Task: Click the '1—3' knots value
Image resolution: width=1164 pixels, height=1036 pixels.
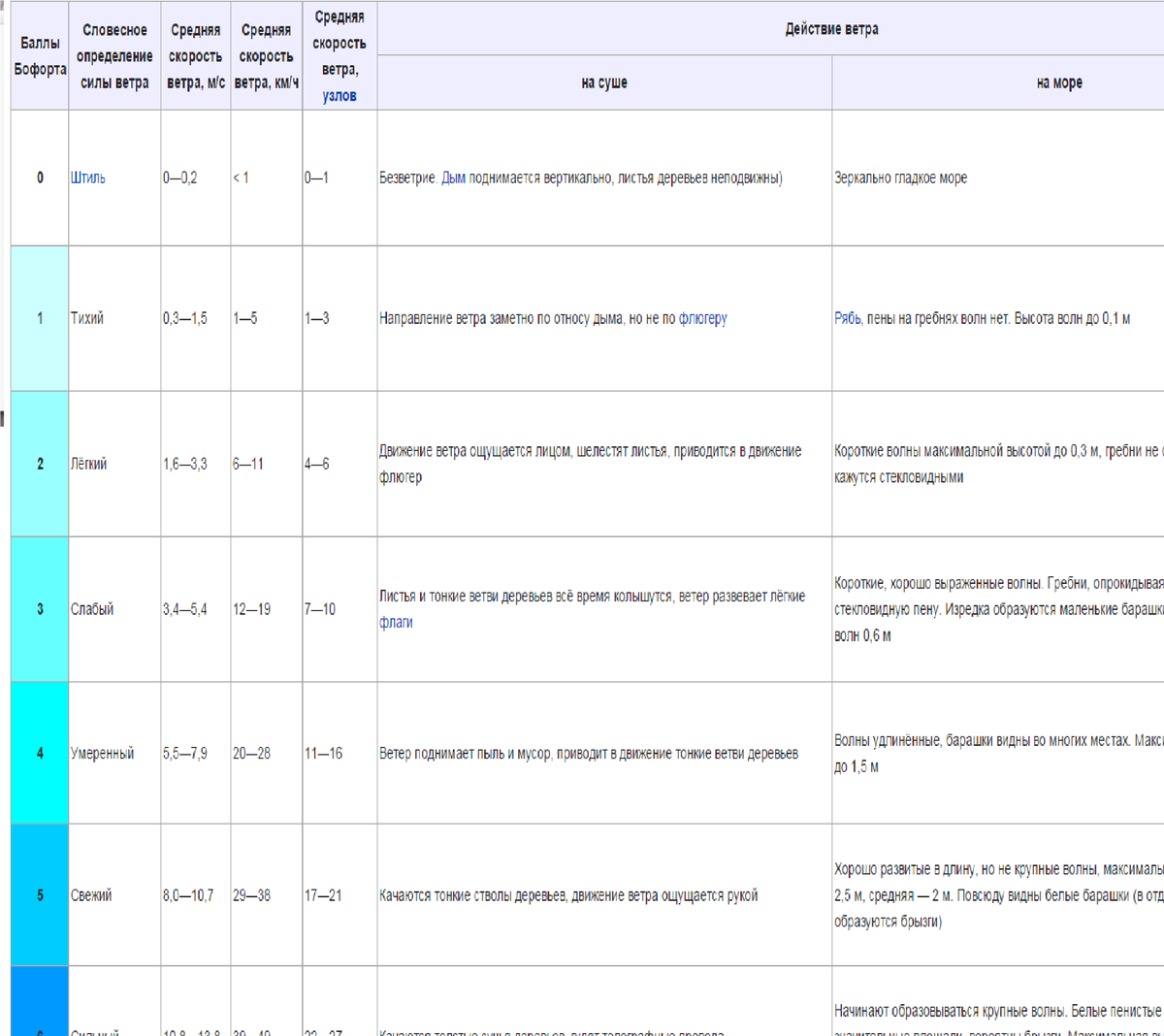Action: point(316,318)
